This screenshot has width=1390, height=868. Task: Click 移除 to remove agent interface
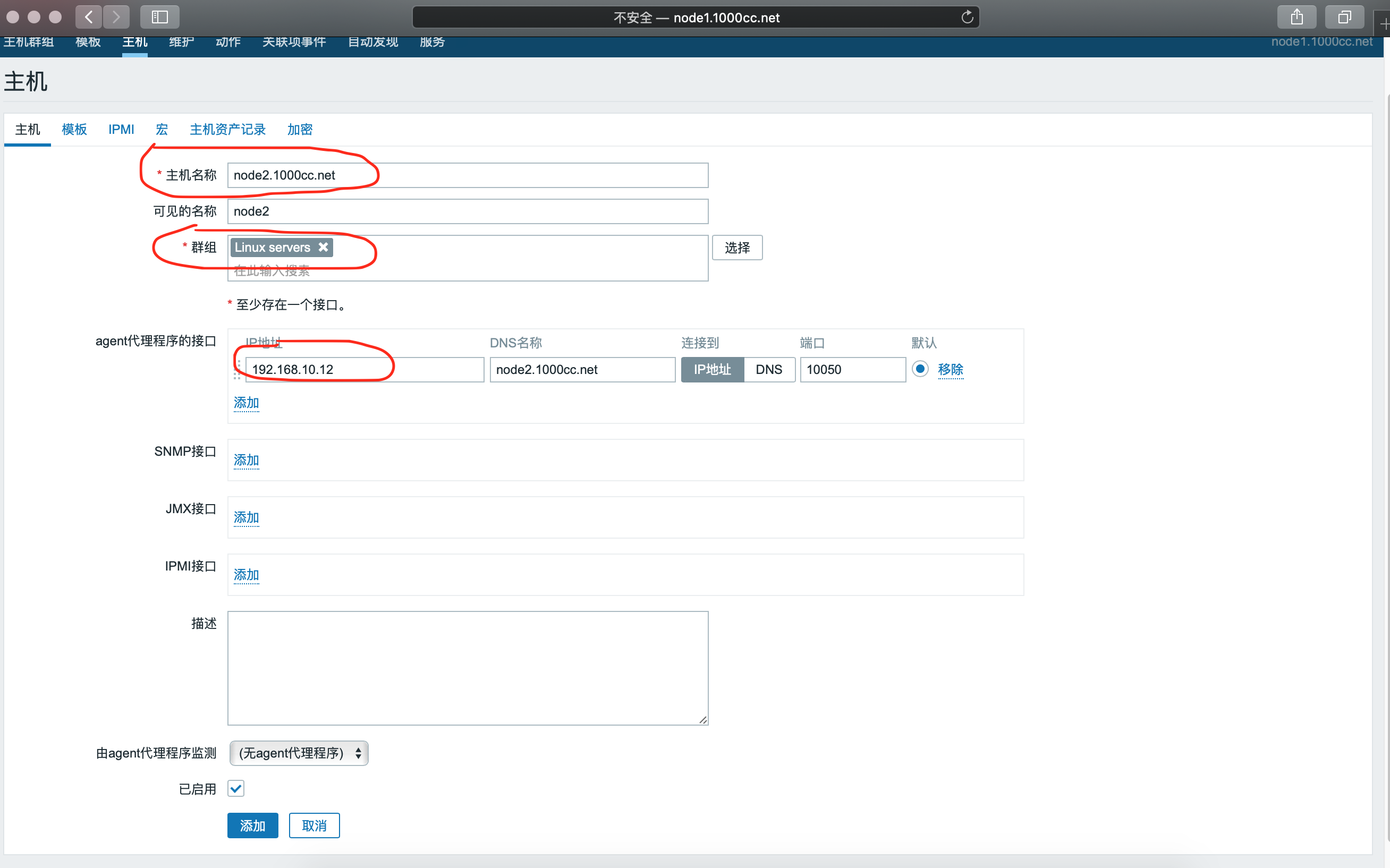950,369
